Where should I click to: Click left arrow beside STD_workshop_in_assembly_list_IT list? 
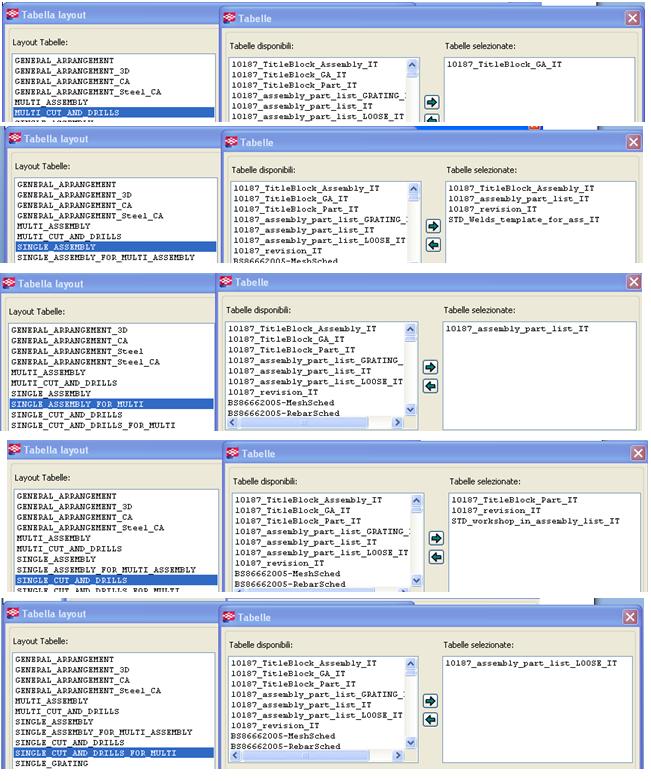tap(435, 556)
